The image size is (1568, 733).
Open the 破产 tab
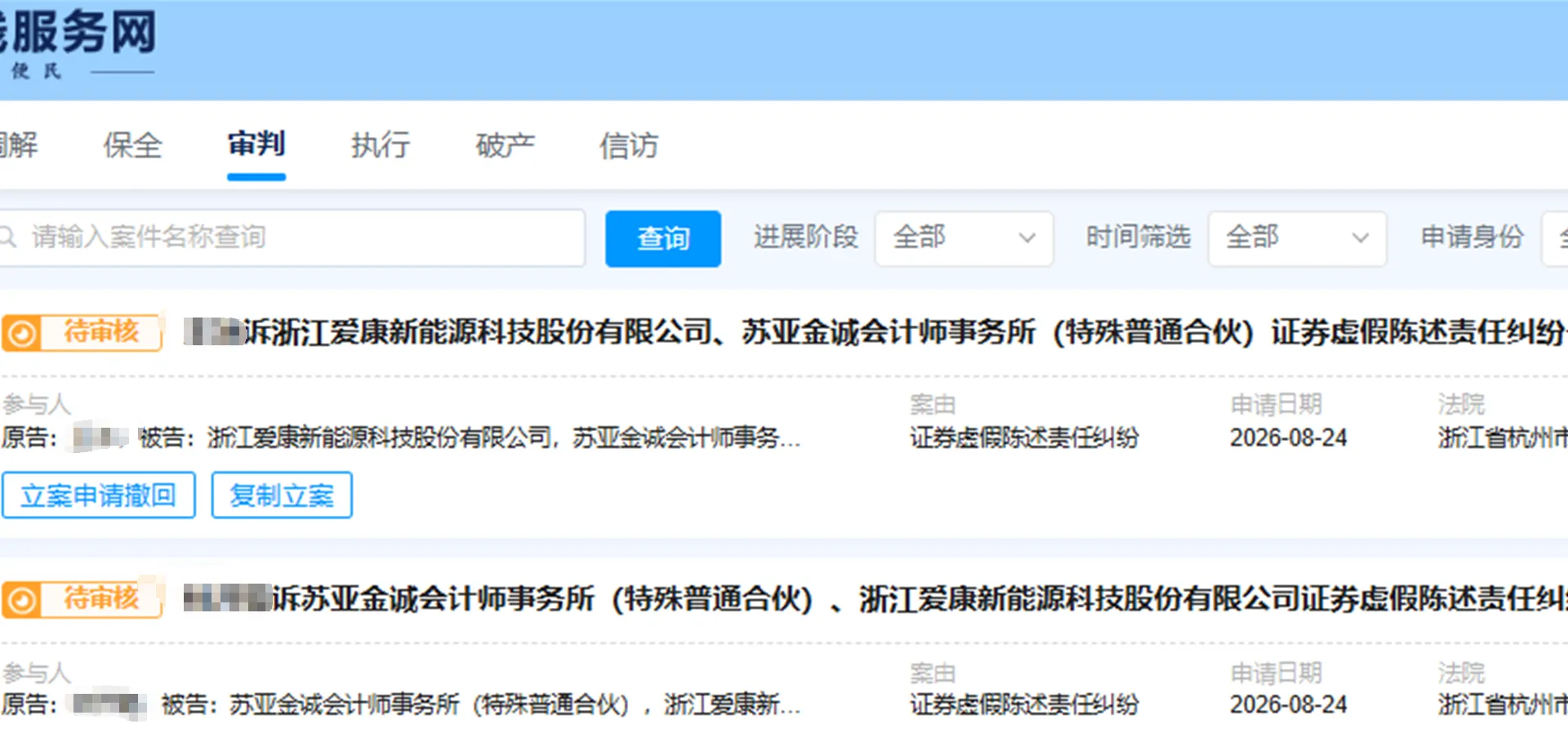click(505, 146)
